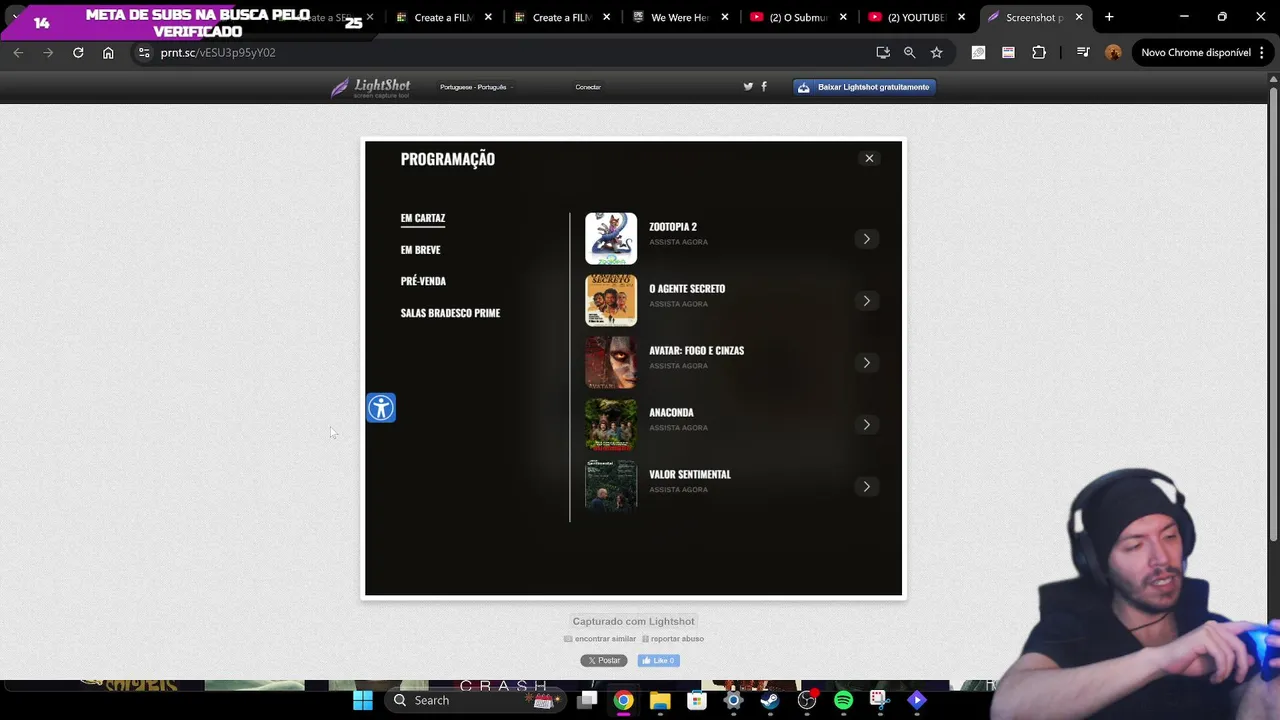Open the zoom magnifier icon in address bar

coord(909,52)
